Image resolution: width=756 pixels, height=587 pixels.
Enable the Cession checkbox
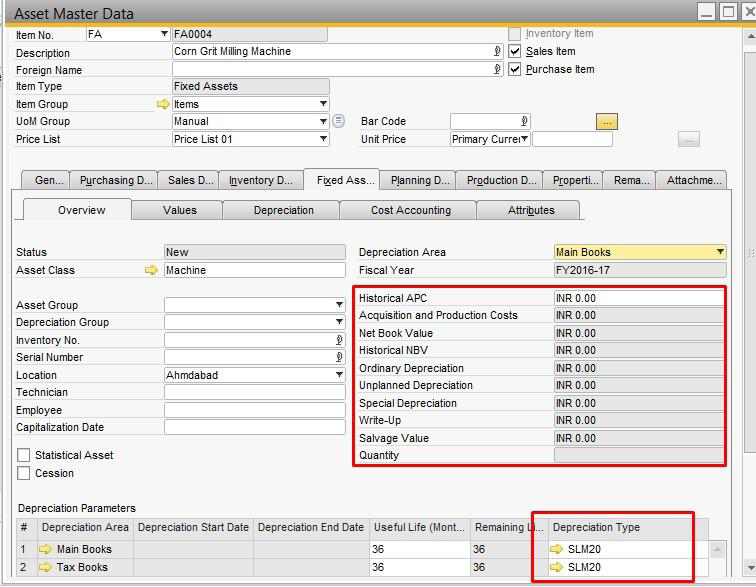coord(24,473)
